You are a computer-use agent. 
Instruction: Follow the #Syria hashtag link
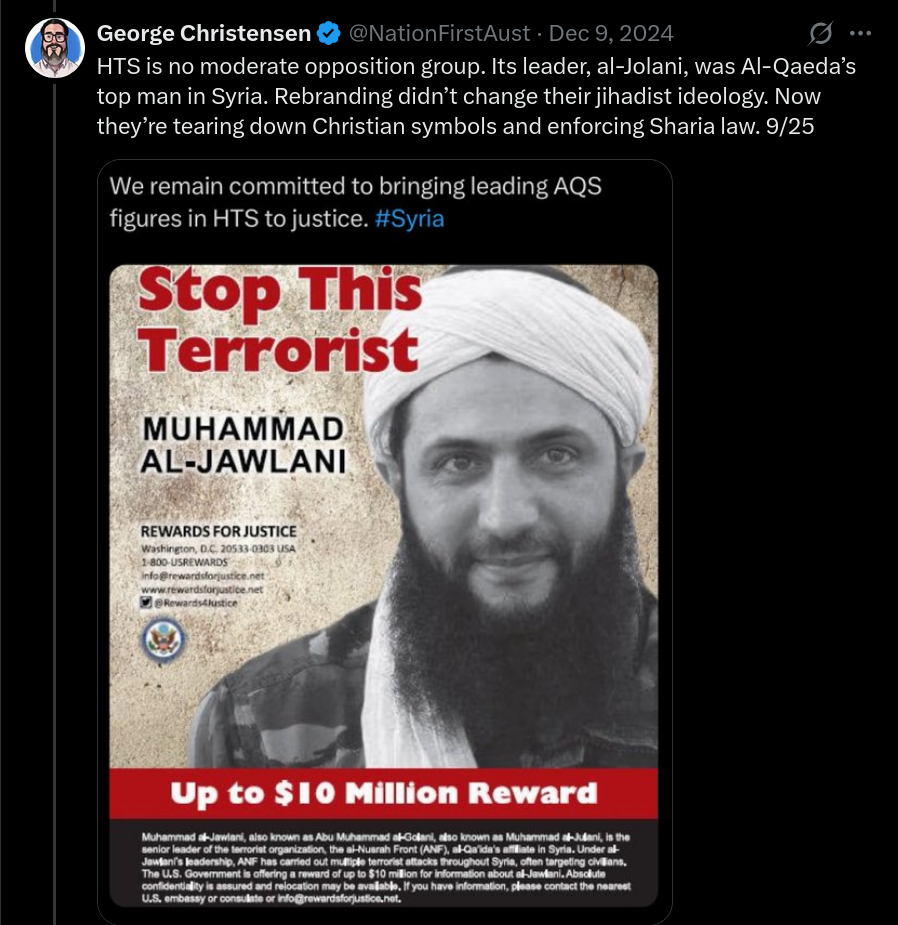(409, 219)
